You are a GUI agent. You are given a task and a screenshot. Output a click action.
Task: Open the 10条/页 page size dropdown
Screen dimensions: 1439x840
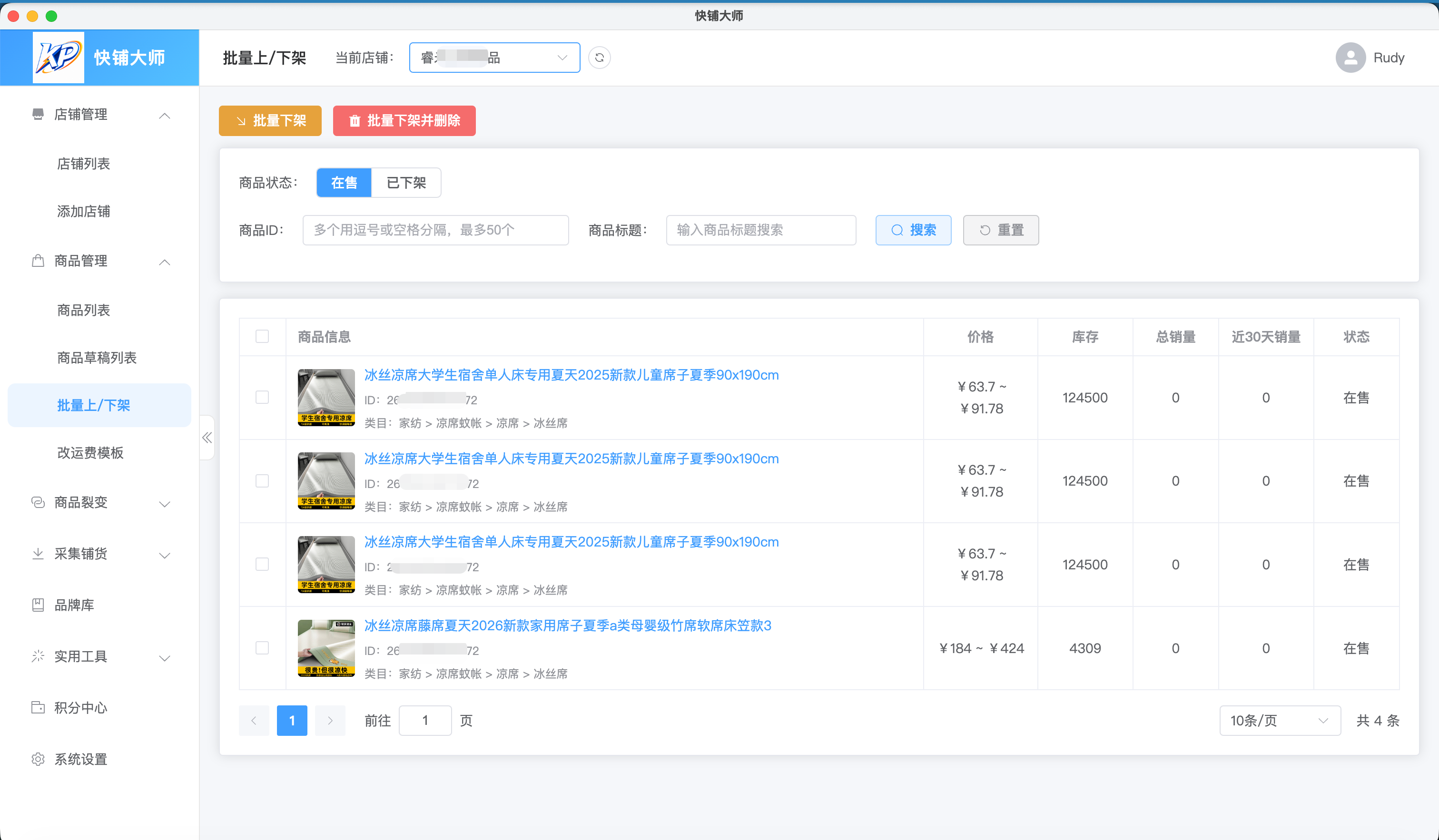pos(1280,720)
